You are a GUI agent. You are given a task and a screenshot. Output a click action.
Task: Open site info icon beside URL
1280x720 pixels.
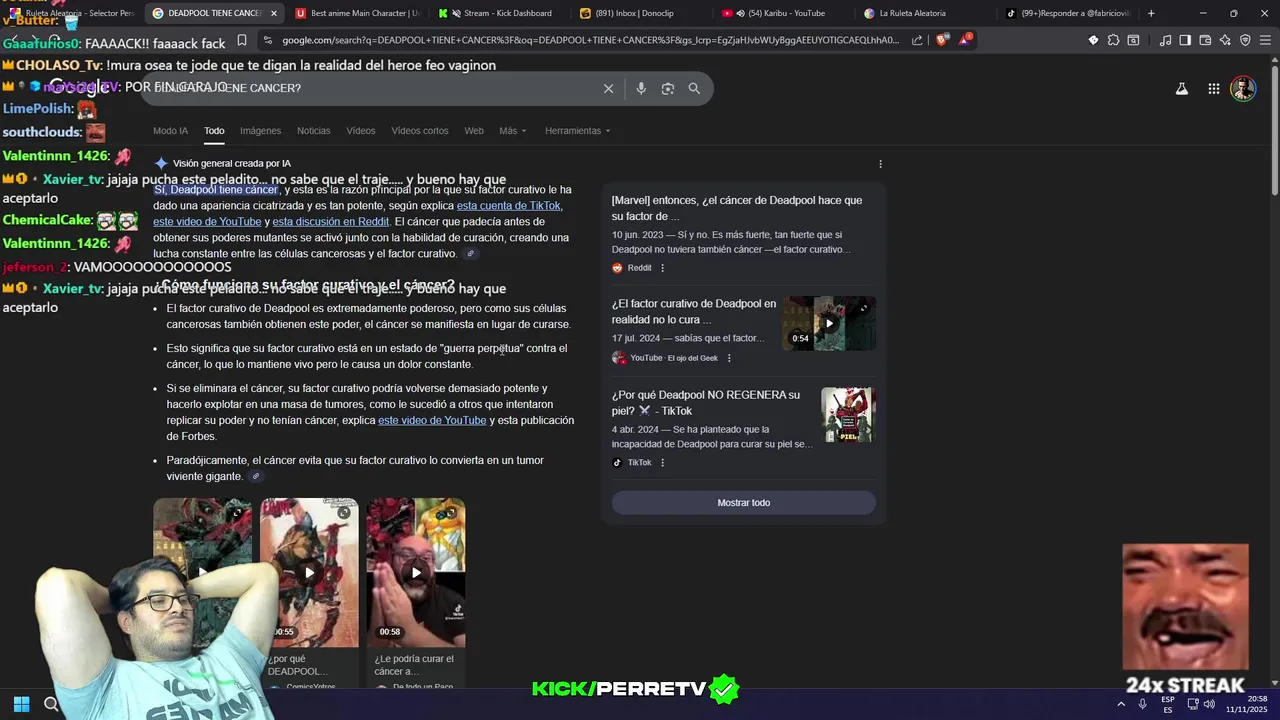click(x=266, y=40)
